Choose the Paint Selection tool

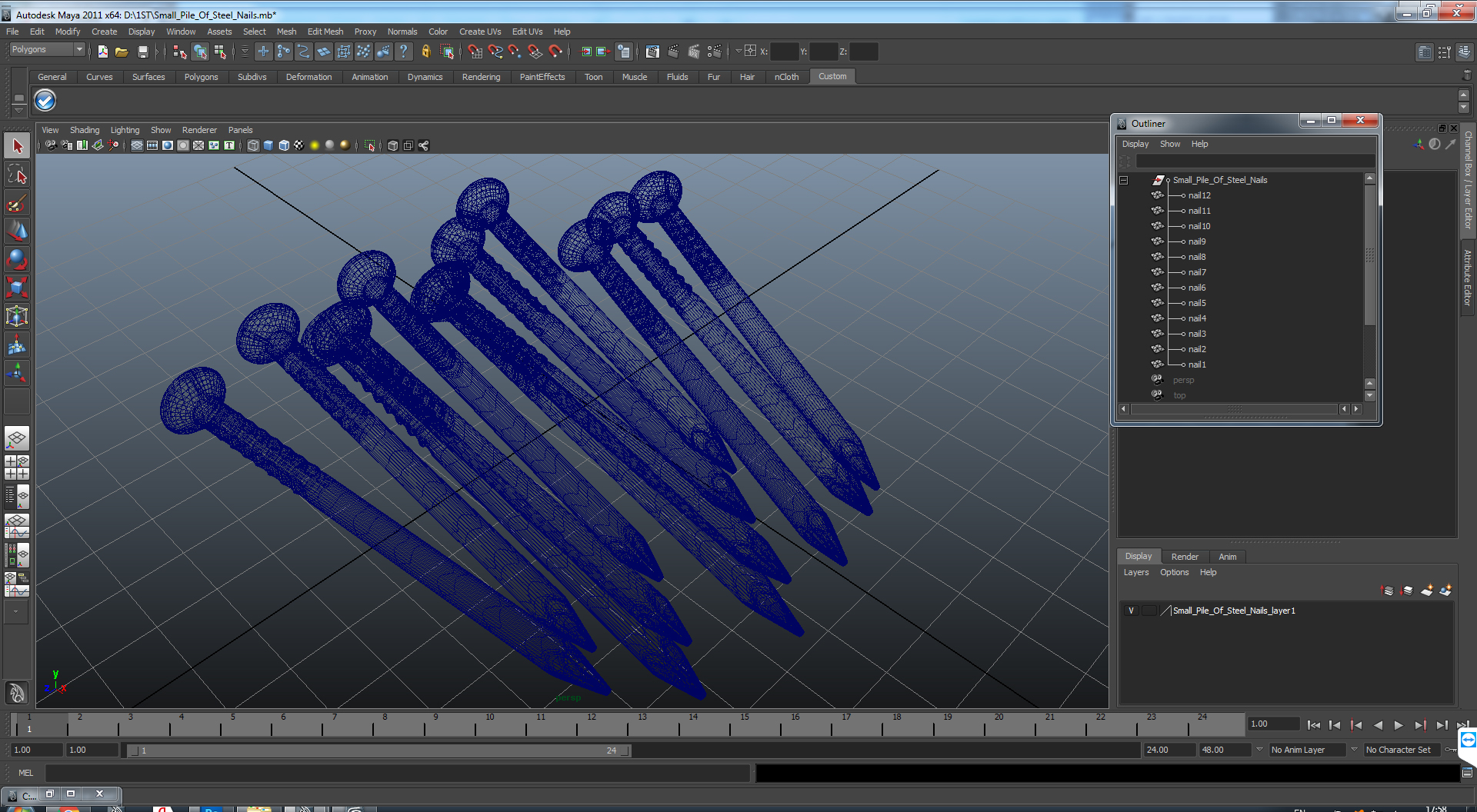[17, 203]
